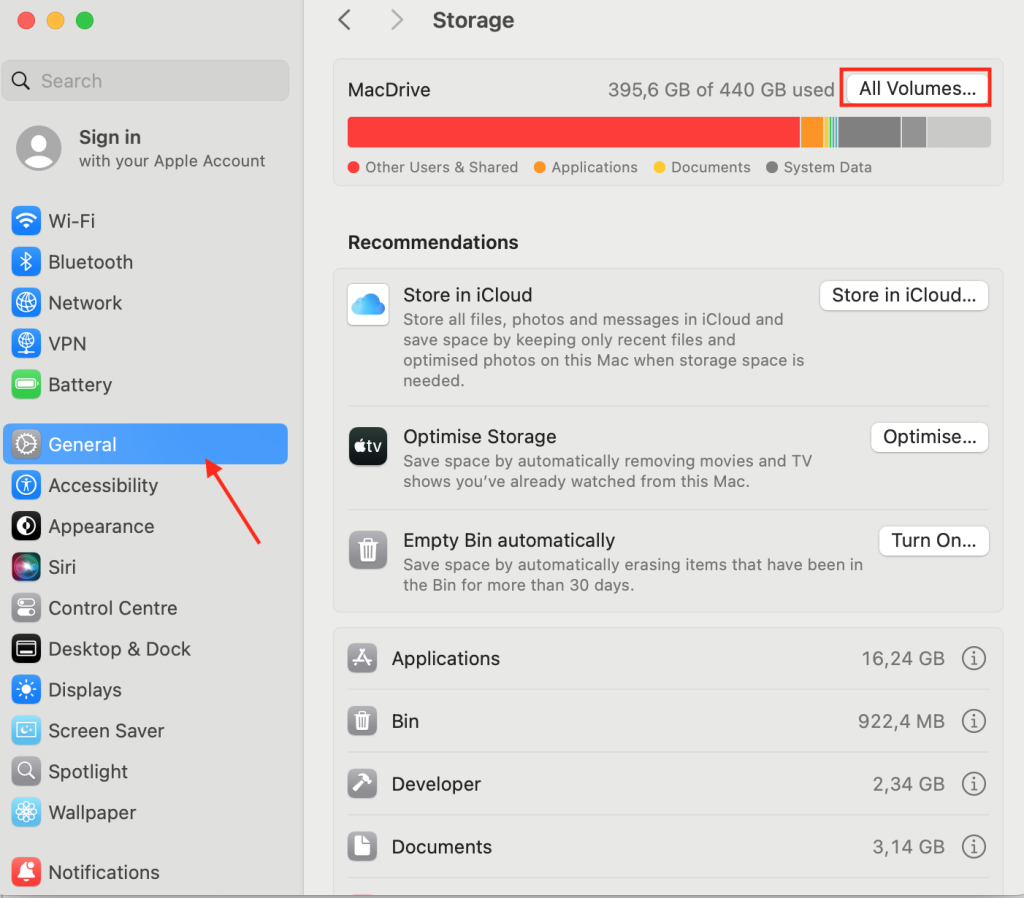Click the Documents category page icon
The height and width of the screenshot is (898, 1024).
tap(362, 846)
